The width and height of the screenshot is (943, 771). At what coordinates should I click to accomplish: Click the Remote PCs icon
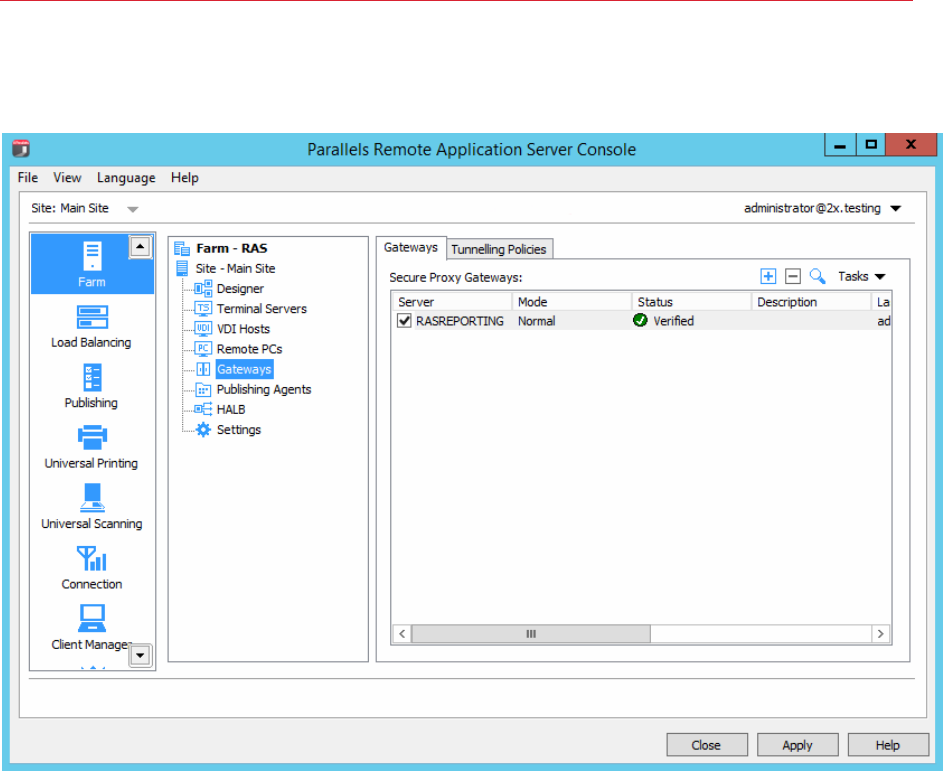(x=203, y=349)
